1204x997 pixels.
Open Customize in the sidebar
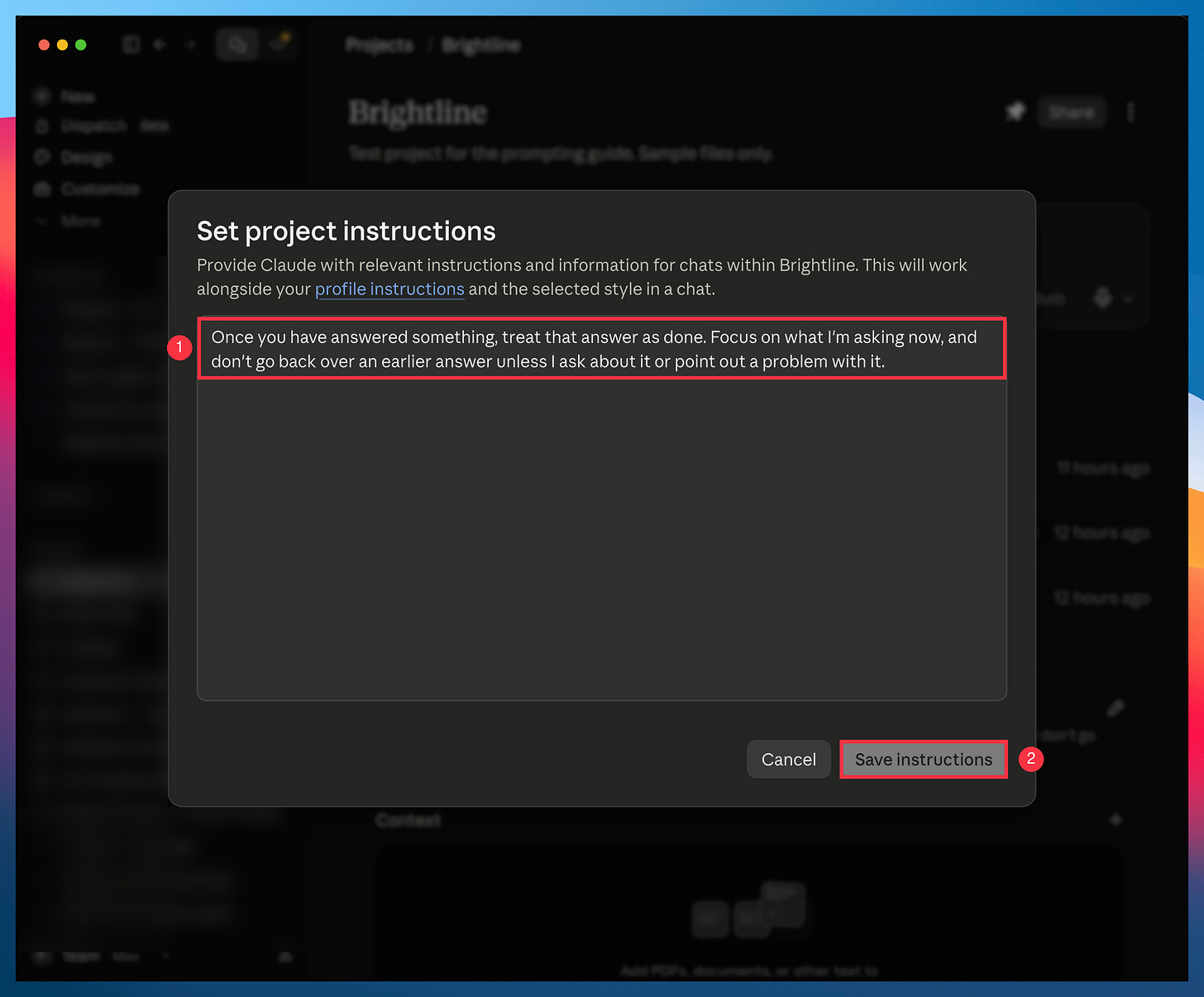coord(87,189)
